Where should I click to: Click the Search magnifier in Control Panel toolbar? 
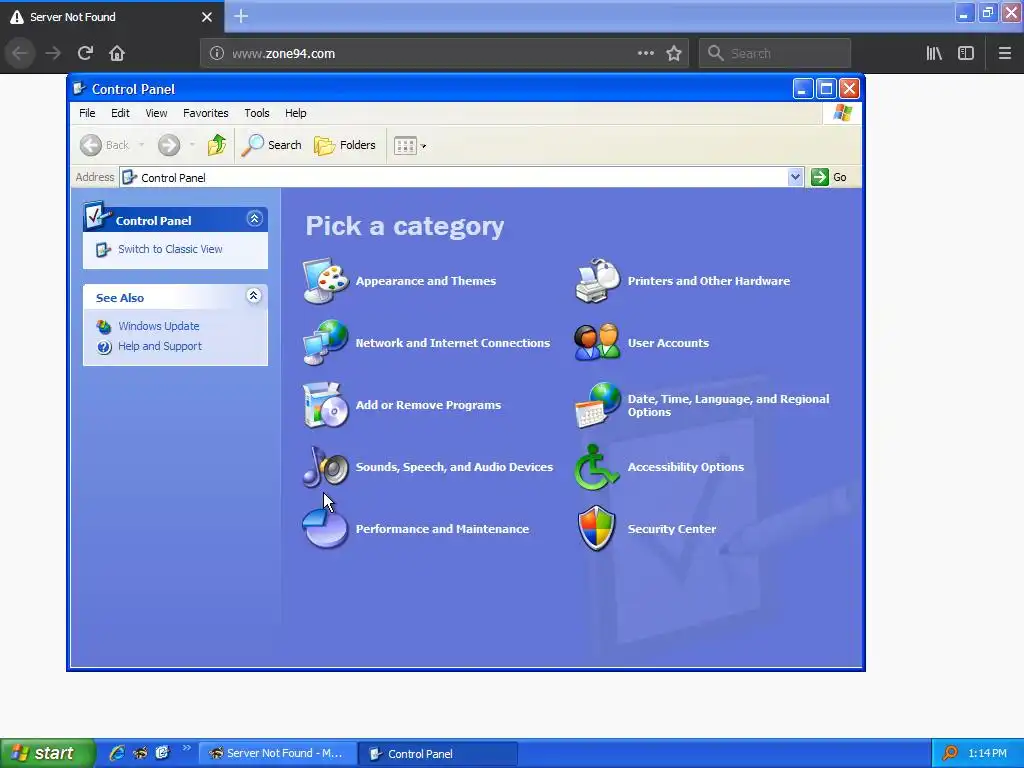point(271,145)
